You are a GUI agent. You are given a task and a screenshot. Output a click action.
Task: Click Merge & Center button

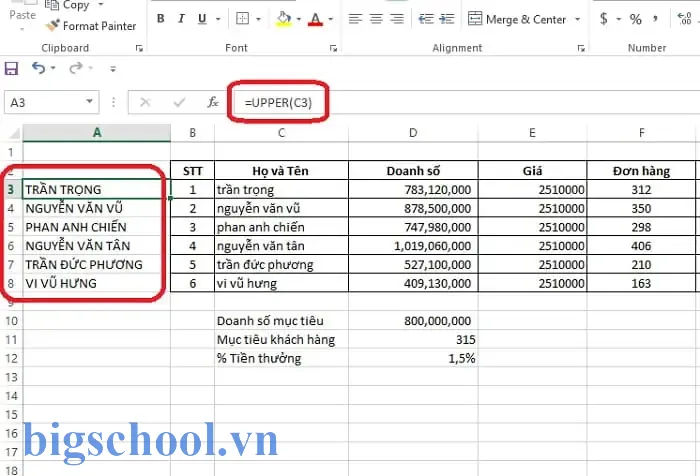coord(517,19)
